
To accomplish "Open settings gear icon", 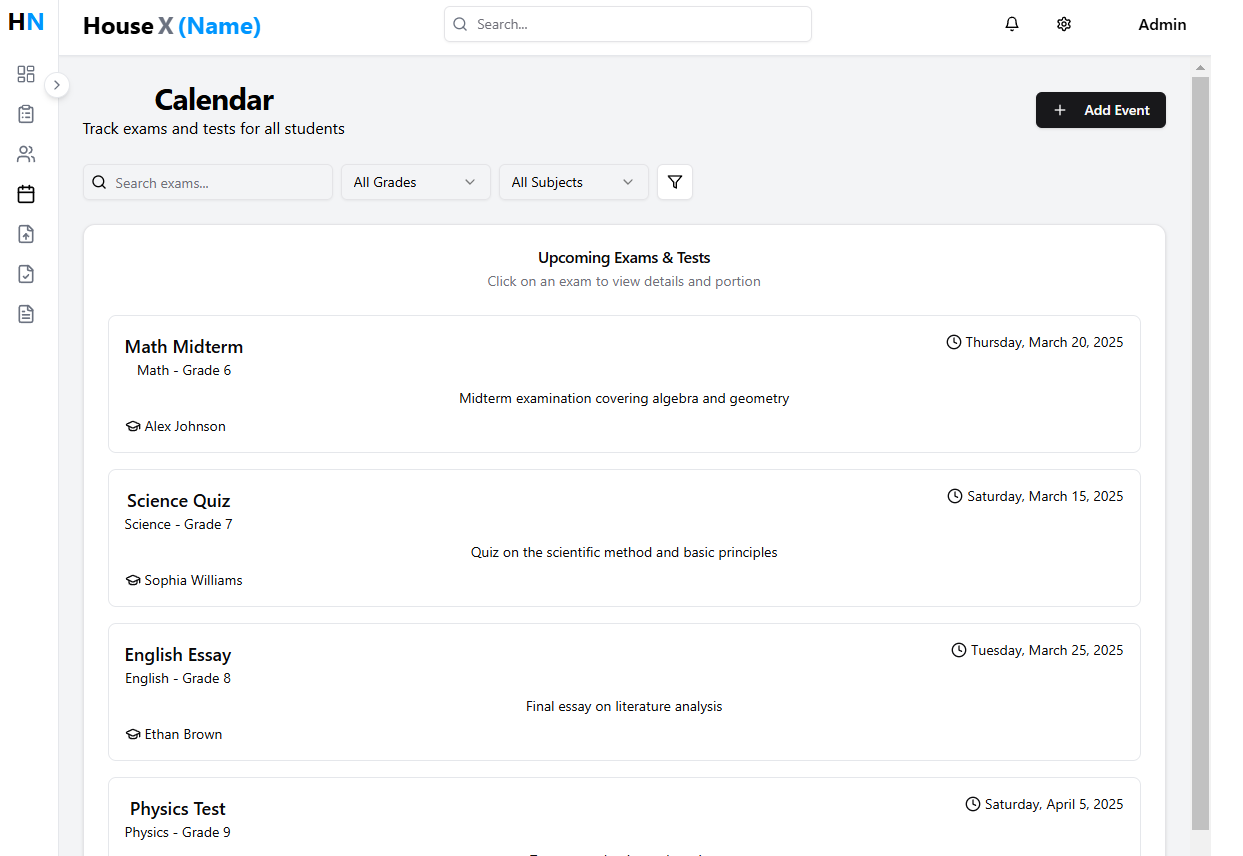I will (x=1064, y=24).
